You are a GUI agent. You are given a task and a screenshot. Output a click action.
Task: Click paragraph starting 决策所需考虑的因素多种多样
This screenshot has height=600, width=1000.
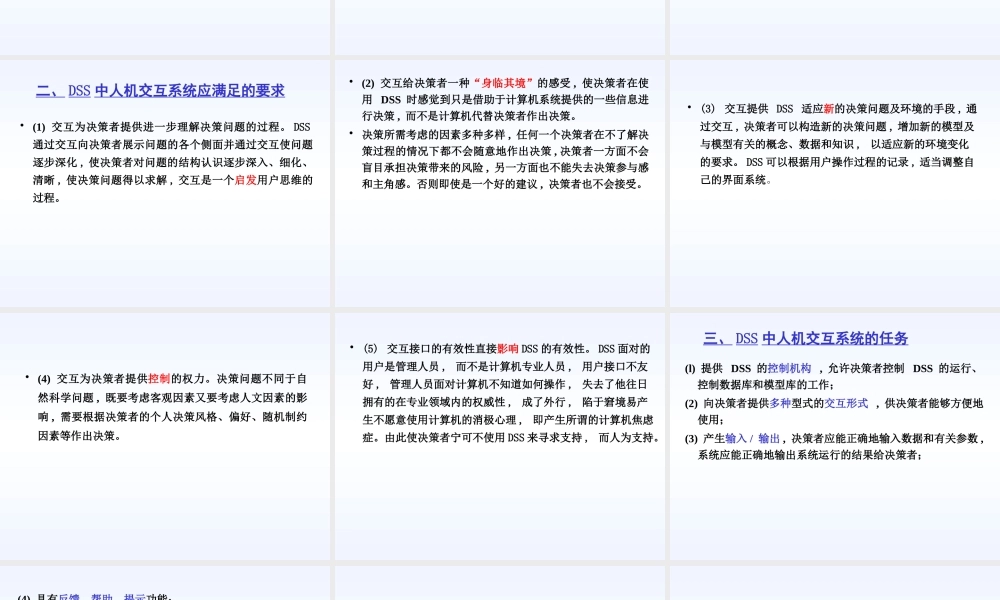(x=505, y=159)
